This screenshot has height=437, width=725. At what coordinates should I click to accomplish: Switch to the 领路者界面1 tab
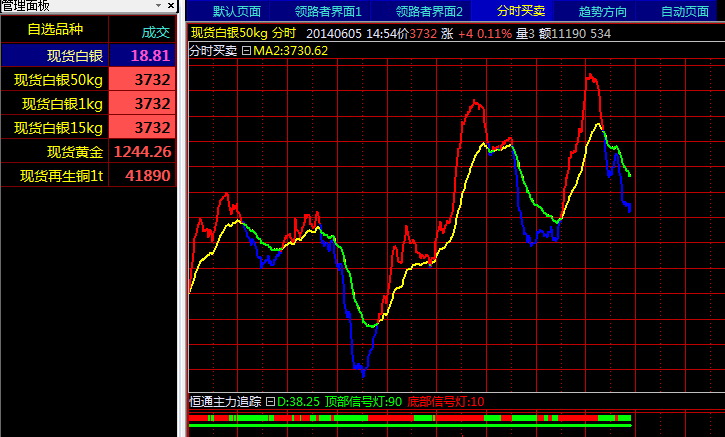pyautogui.click(x=328, y=11)
